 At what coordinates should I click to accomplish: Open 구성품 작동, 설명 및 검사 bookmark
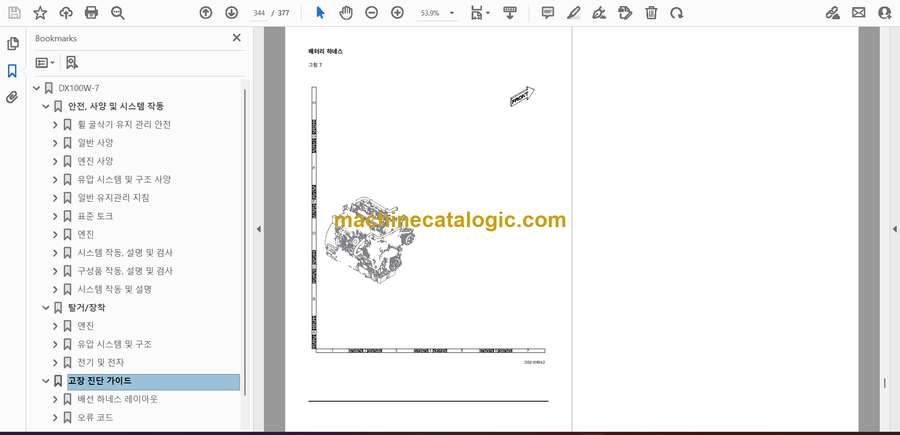[125, 271]
